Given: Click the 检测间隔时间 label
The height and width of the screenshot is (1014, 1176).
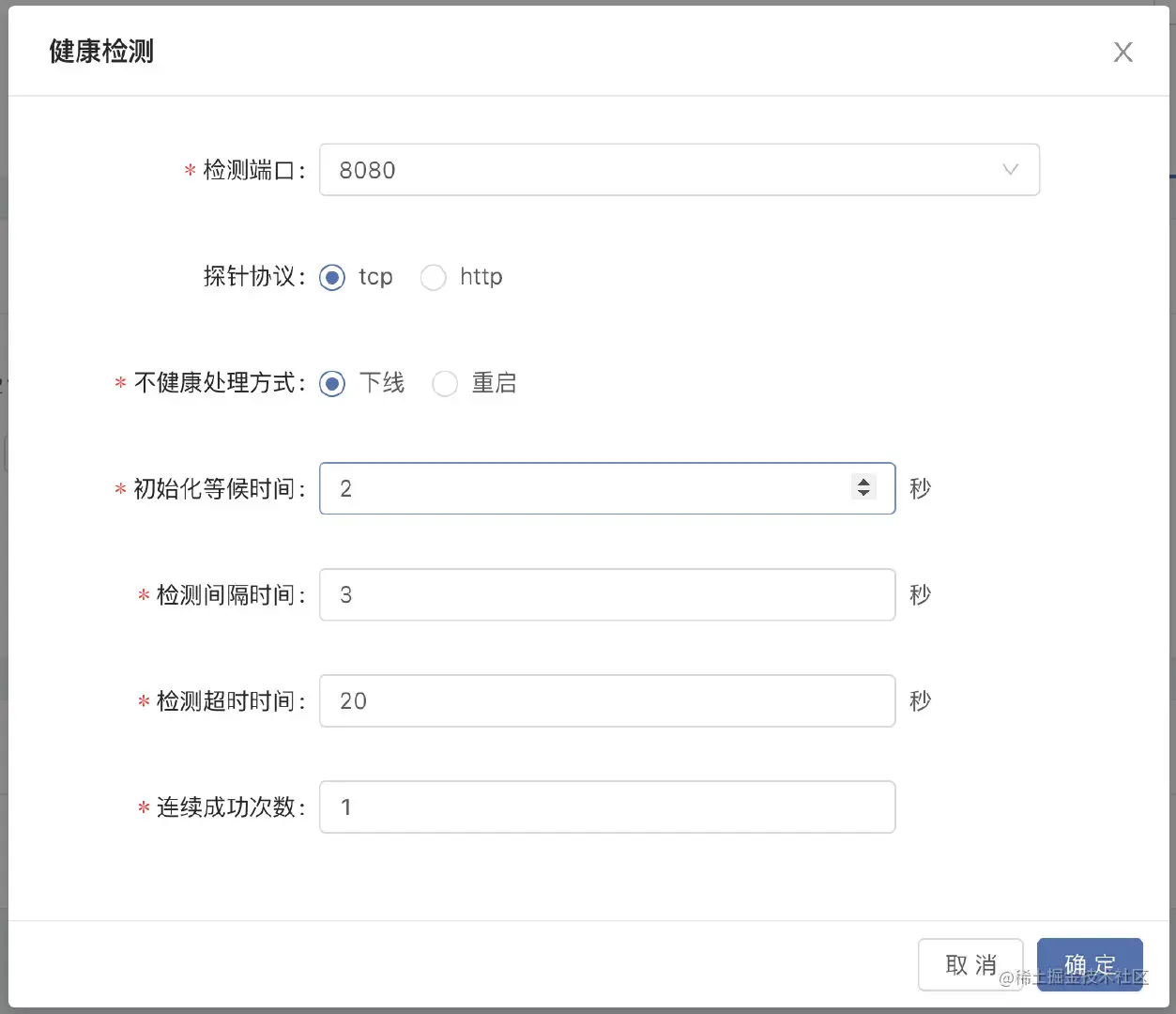Looking at the screenshot, I should point(231,594).
